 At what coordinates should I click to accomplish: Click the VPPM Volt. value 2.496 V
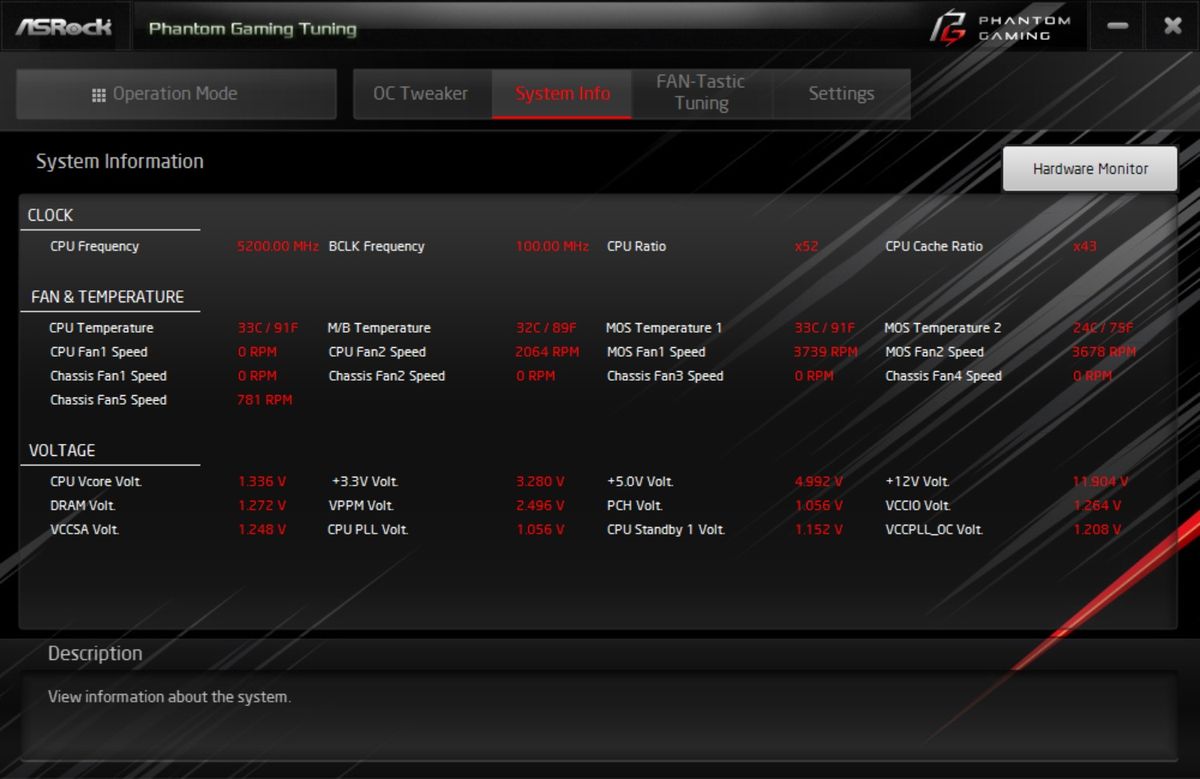(x=540, y=506)
